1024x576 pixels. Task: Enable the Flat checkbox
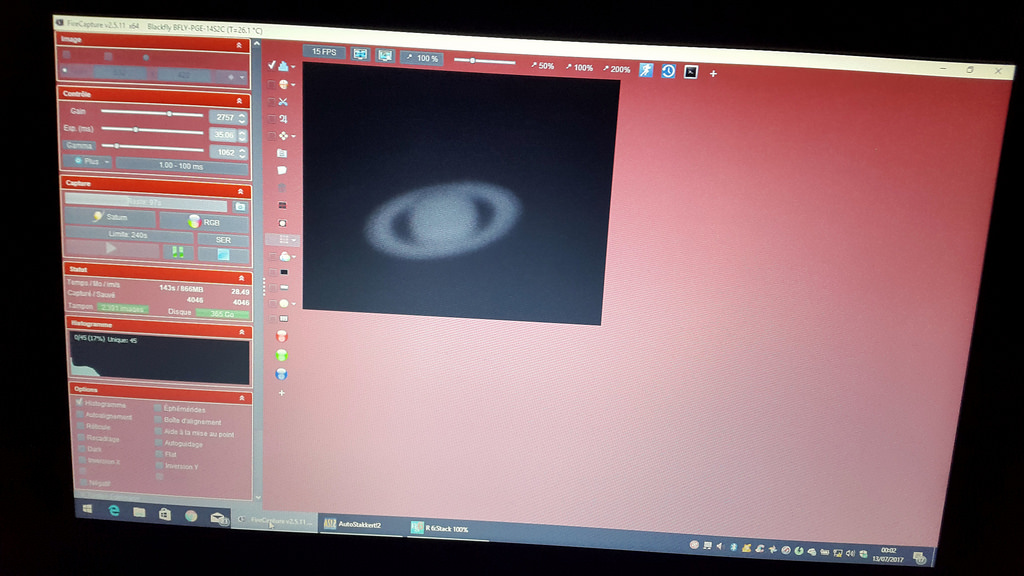[159, 454]
